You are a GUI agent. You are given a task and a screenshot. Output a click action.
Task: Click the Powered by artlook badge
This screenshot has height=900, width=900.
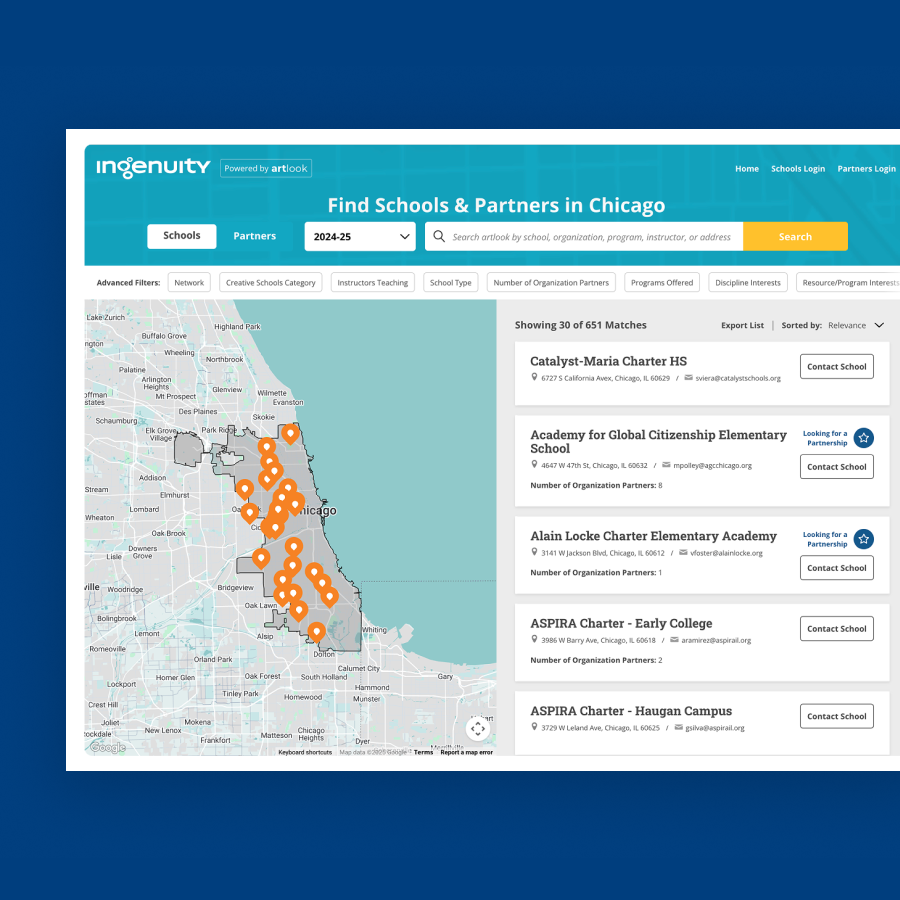click(266, 168)
